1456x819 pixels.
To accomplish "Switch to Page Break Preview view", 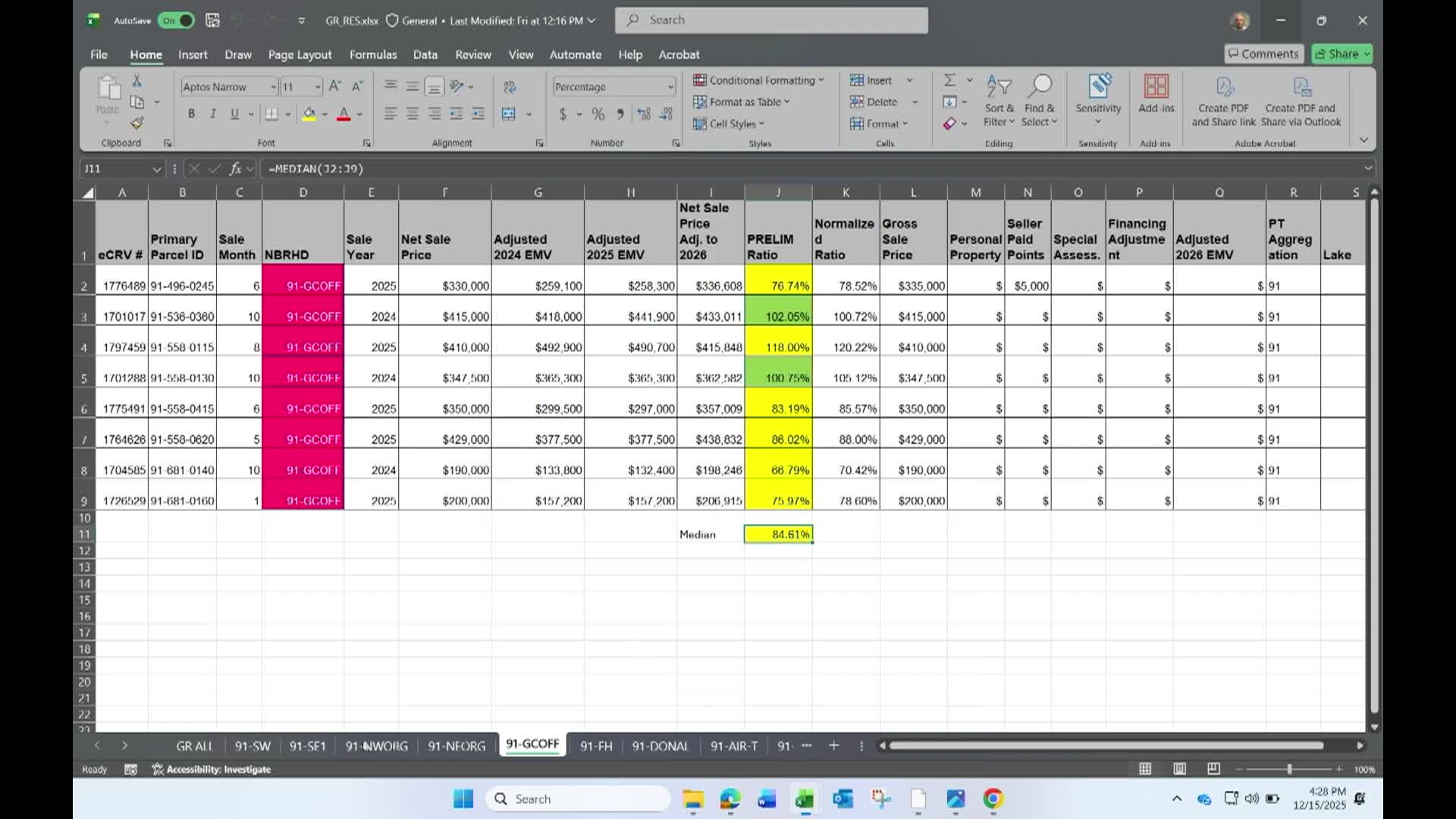I will coord(1213,769).
